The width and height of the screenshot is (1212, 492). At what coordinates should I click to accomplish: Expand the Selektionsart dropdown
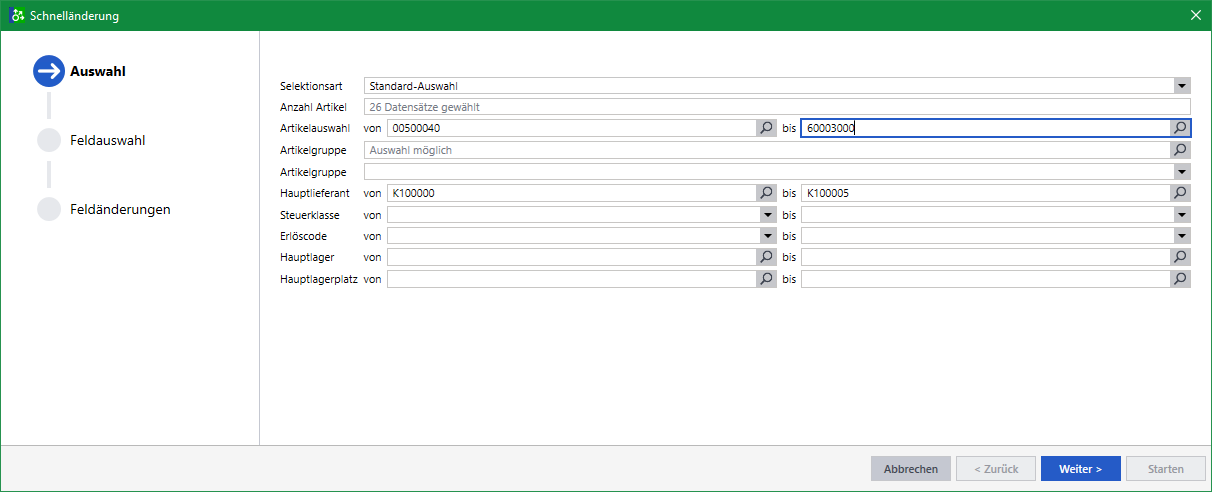pyautogui.click(x=1182, y=86)
